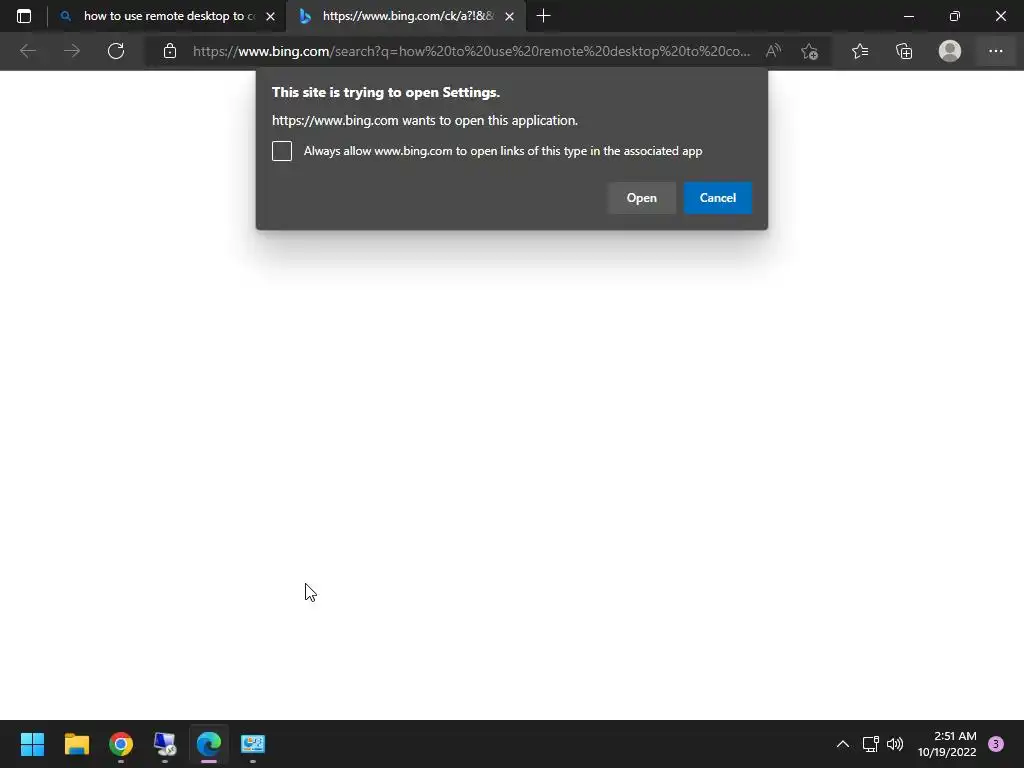View site information lock icon

click(170, 51)
